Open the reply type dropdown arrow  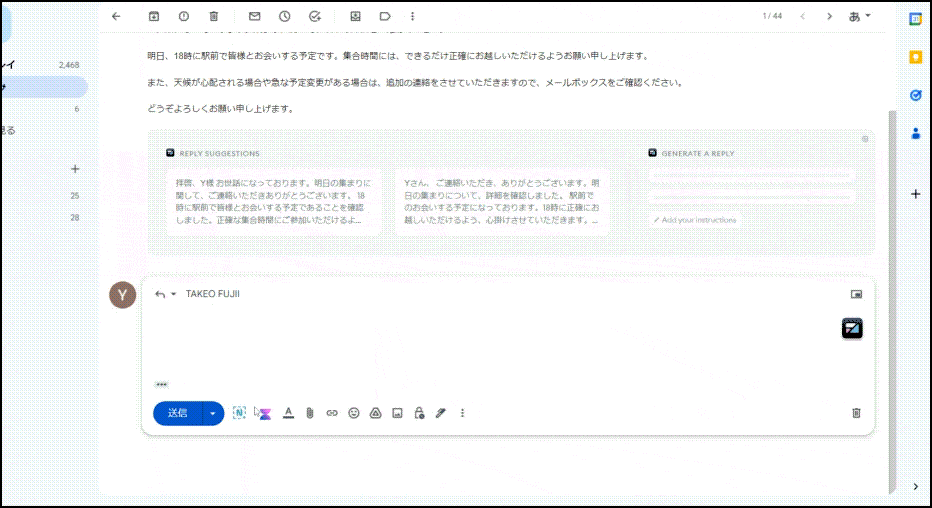pyautogui.click(x=174, y=294)
